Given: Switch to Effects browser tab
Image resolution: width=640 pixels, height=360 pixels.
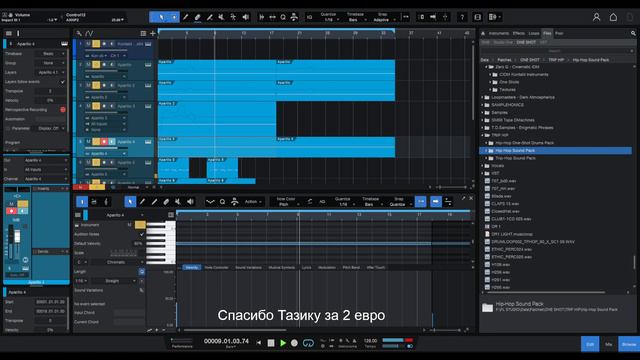Looking at the screenshot, I should click(x=519, y=33).
